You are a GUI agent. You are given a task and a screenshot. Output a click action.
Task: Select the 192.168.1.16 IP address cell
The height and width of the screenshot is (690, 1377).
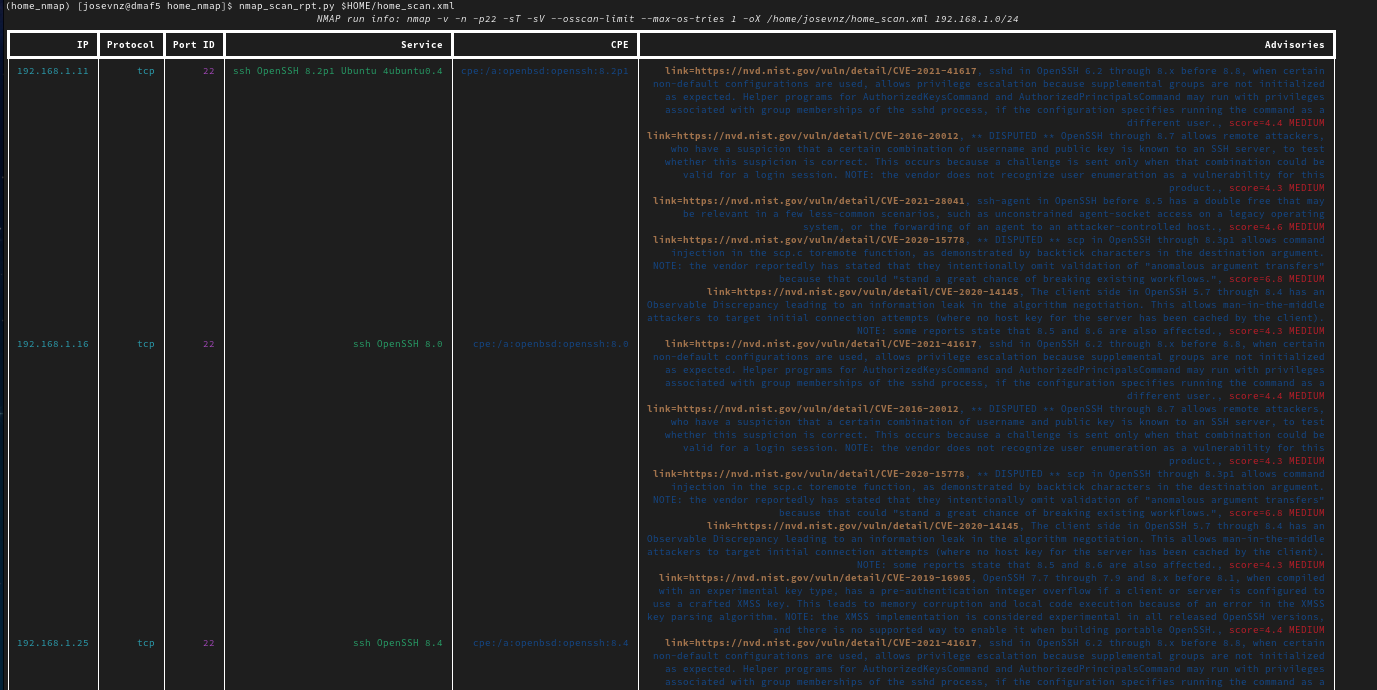point(53,344)
